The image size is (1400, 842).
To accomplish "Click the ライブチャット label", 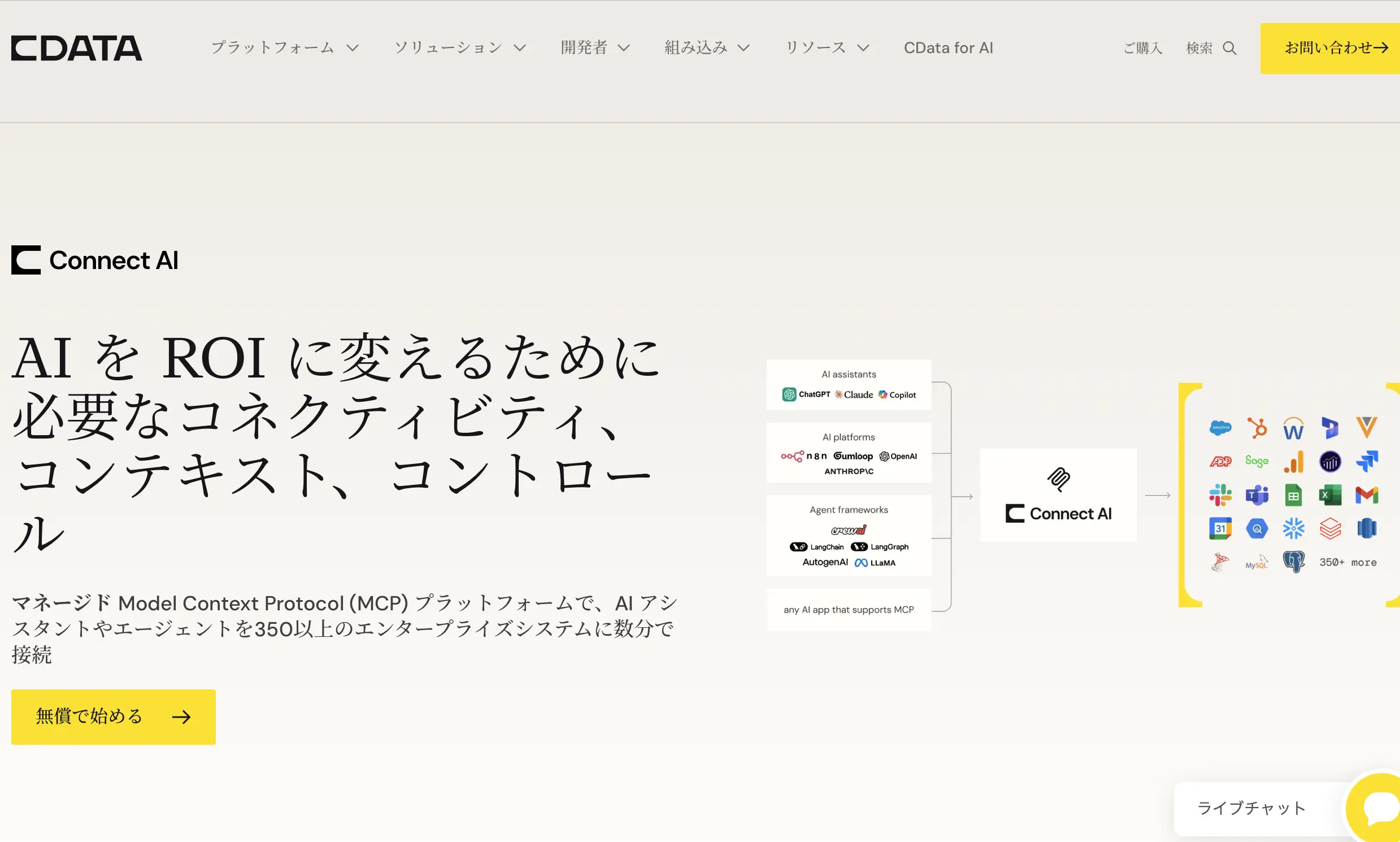I will coord(1251,808).
